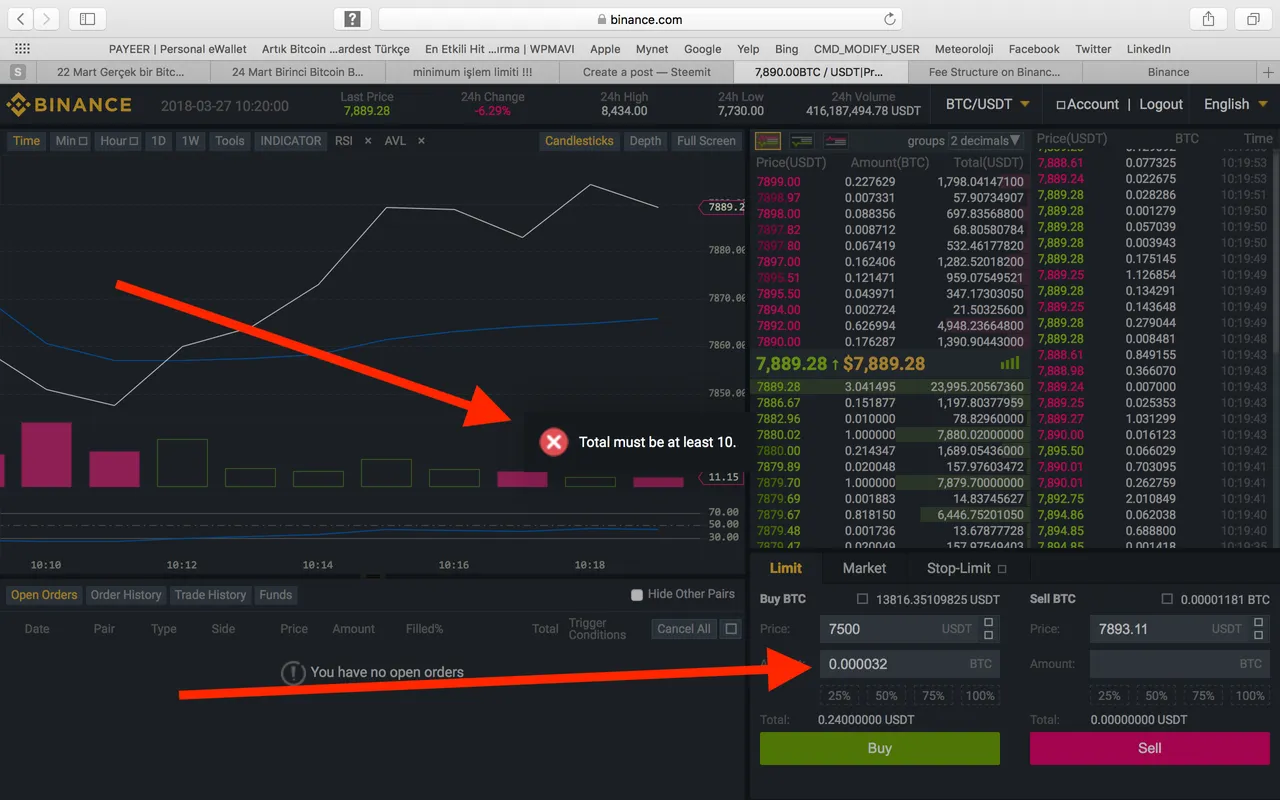Click the green Buy button
This screenshot has height=800, width=1280.
pyautogui.click(x=879, y=748)
